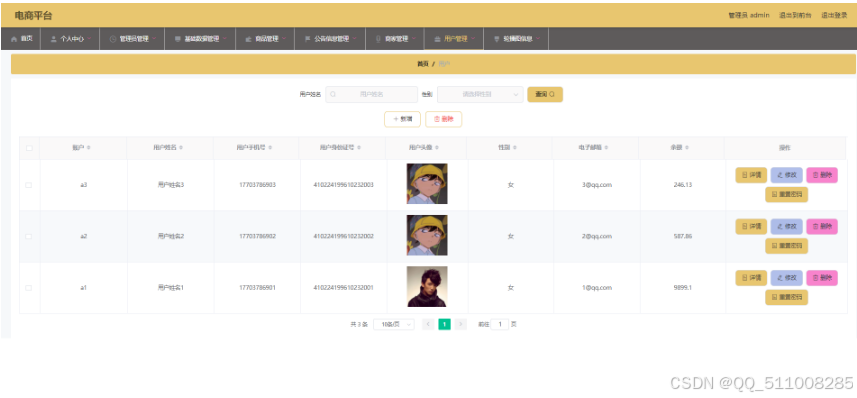This screenshot has width=857, height=398.
Task: Sort the table by 用户身份证号 column
Action: (359, 148)
